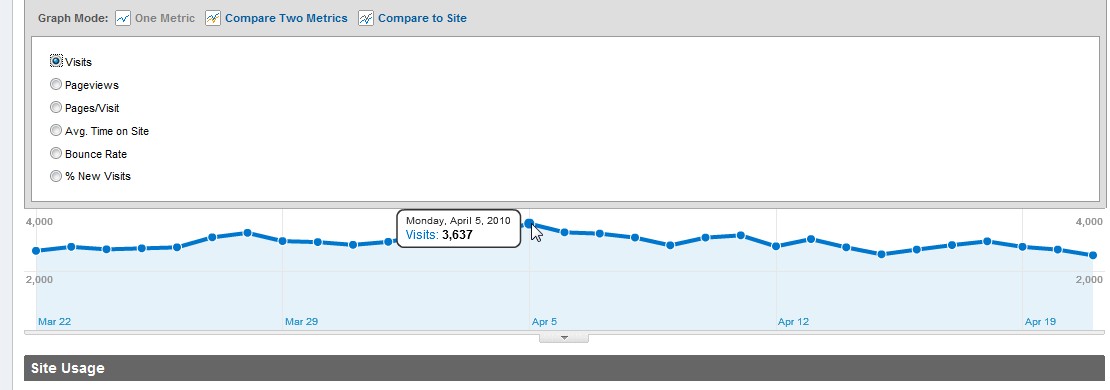The width and height of the screenshot is (1110, 390).
Task: Switch to Compare to Site mode
Action: (422, 18)
